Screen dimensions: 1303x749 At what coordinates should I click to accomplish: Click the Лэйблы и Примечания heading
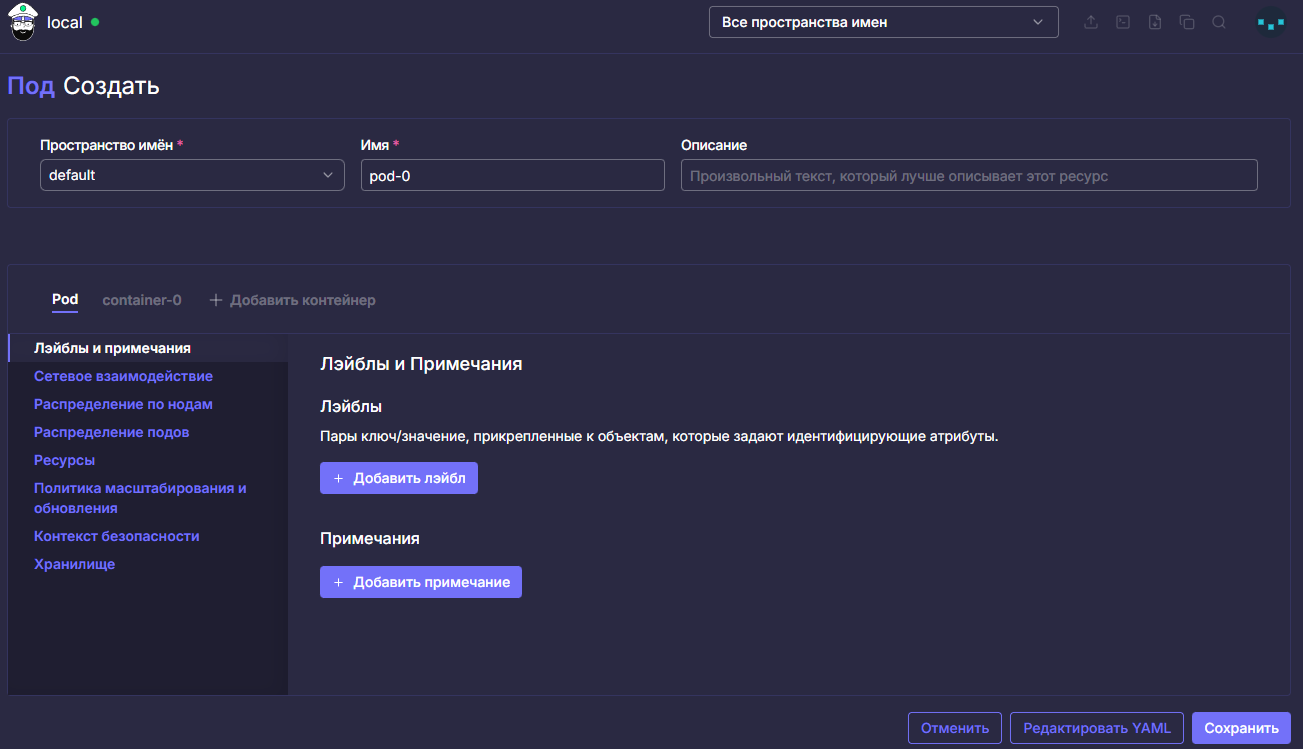pyautogui.click(x=421, y=364)
